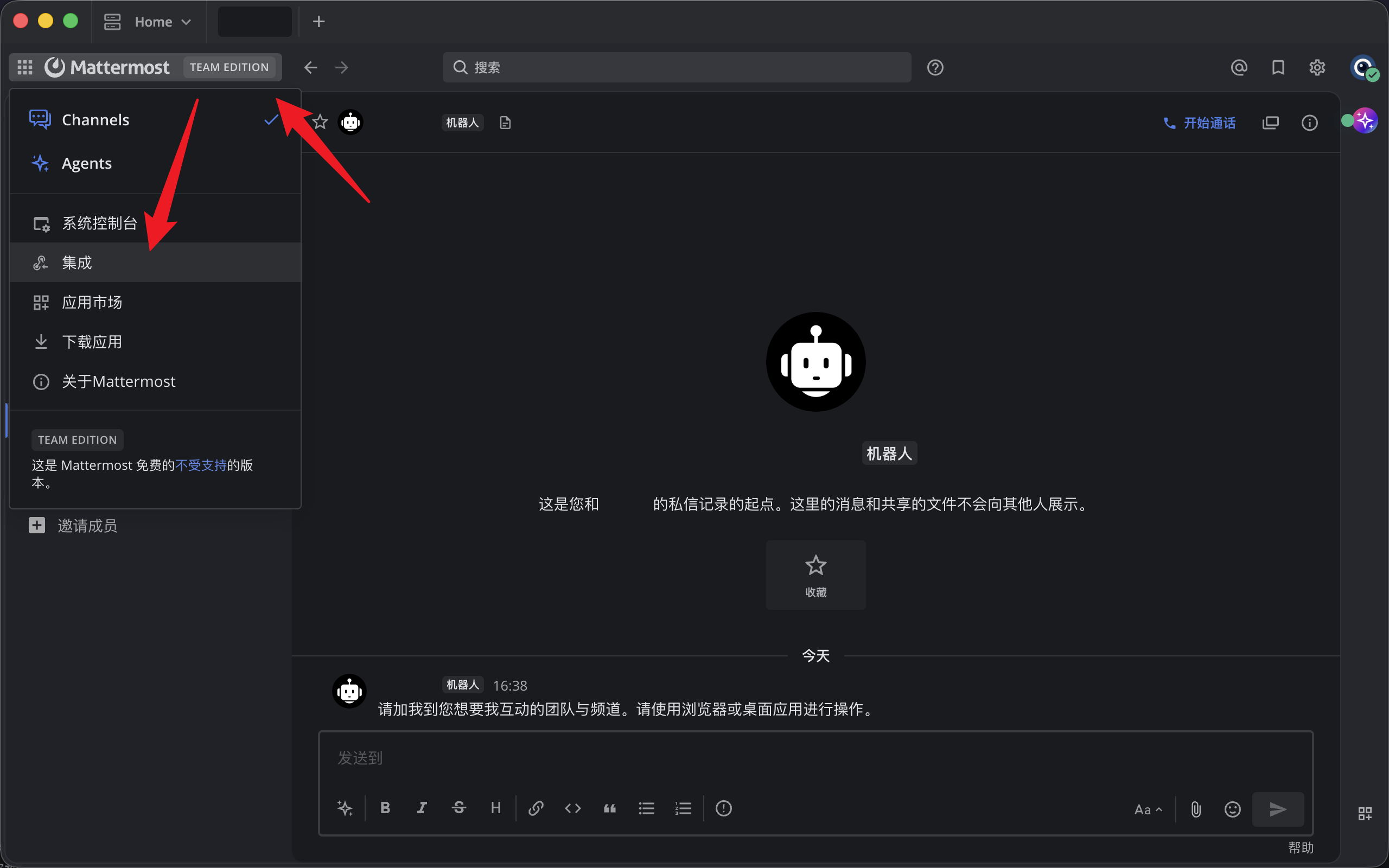
Task: Open 集成 integrations menu item
Action: 155,263
